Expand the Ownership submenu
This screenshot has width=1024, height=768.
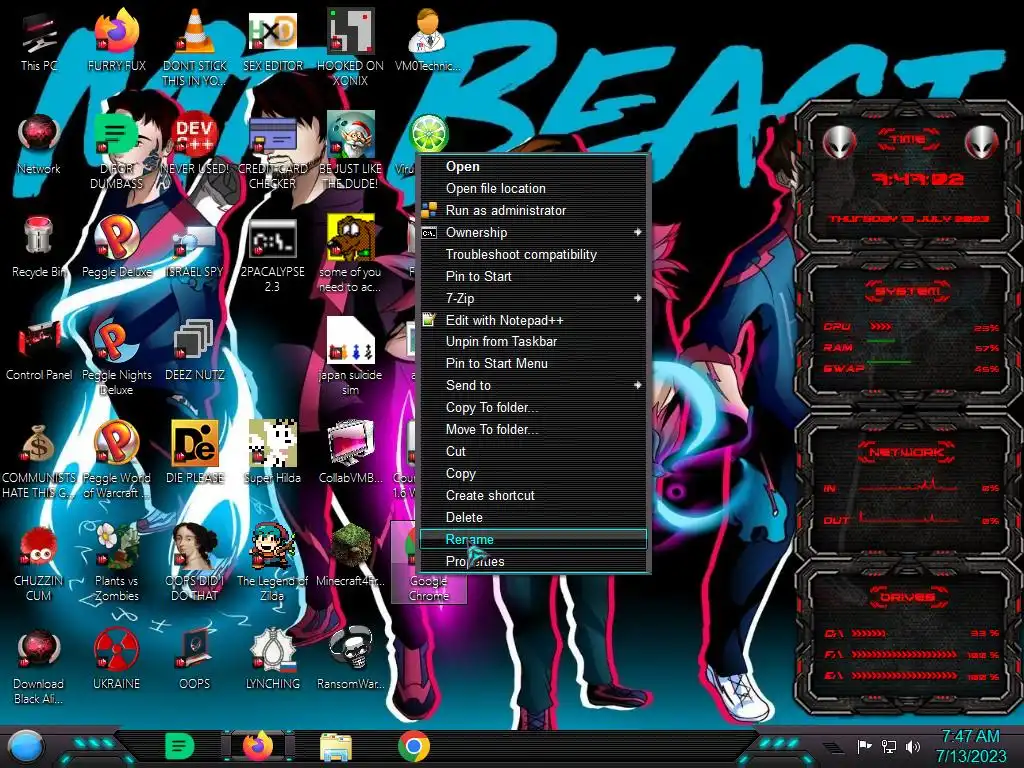[534, 232]
